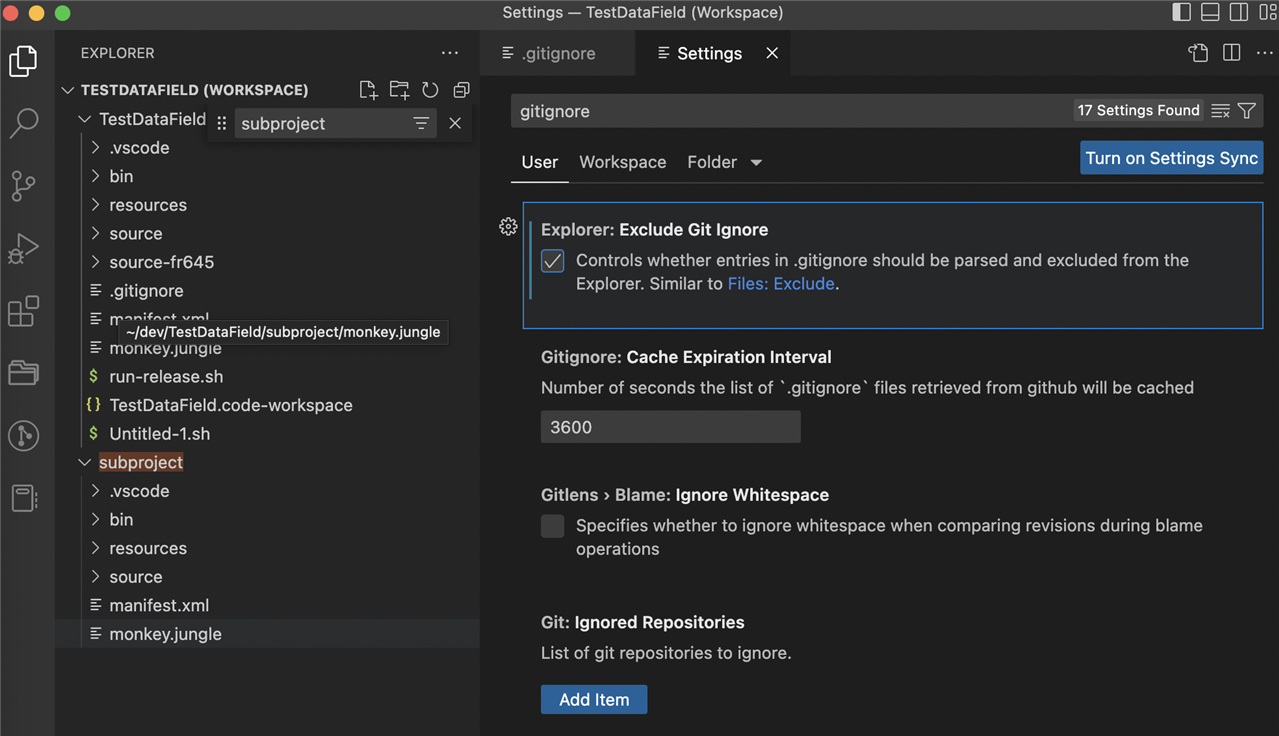Open Settings JSON file icon
Viewport: 1279px width, 736px height.
click(1198, 53)
